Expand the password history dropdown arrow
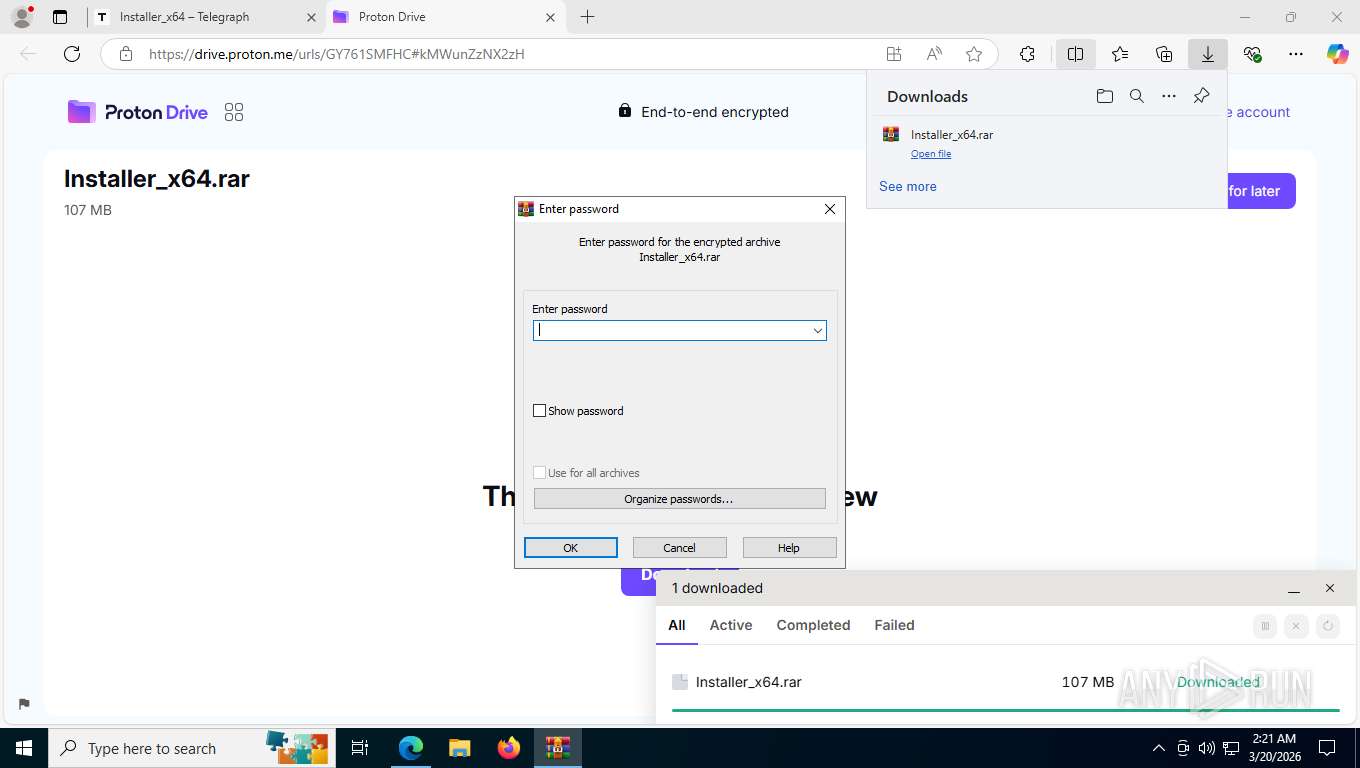 817,330
